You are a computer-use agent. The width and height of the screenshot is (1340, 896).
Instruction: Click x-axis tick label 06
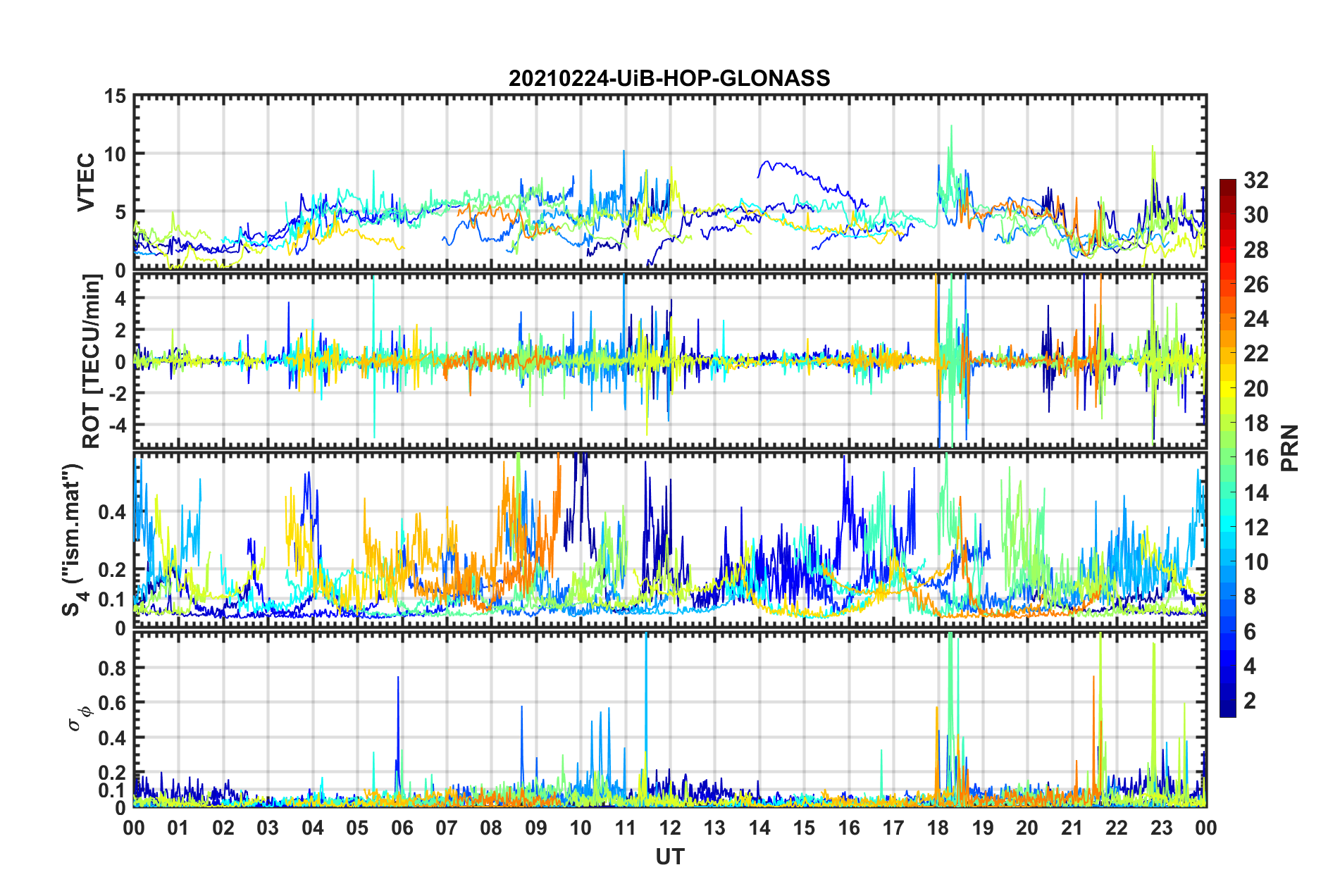pos(402,827)
